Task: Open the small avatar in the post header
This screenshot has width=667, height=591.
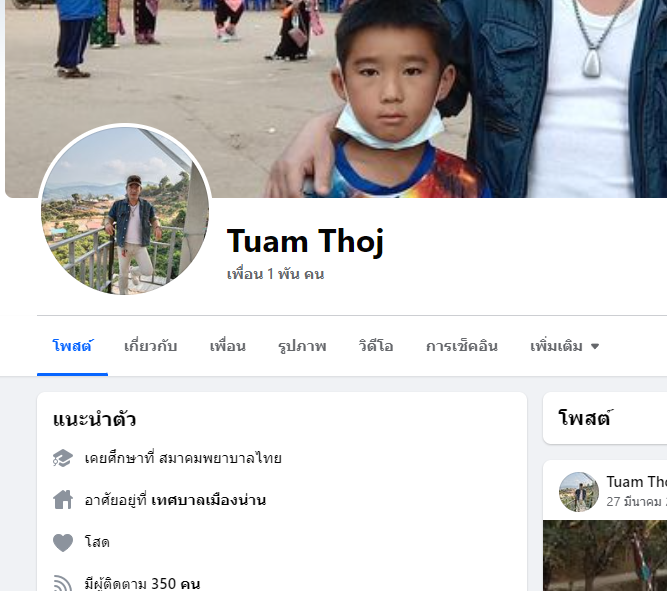Action: [579, 491]
